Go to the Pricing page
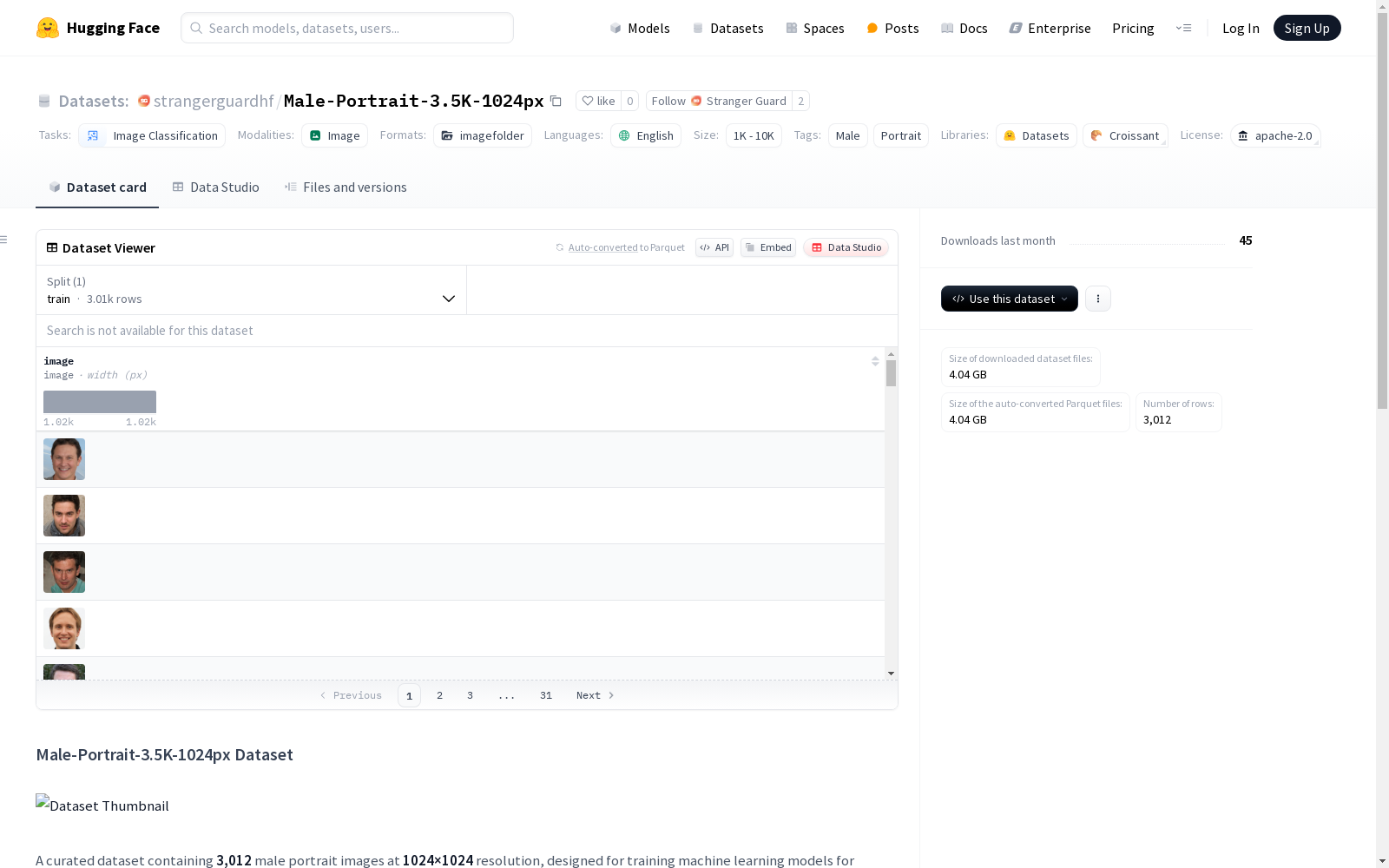 pos(1133,28)
